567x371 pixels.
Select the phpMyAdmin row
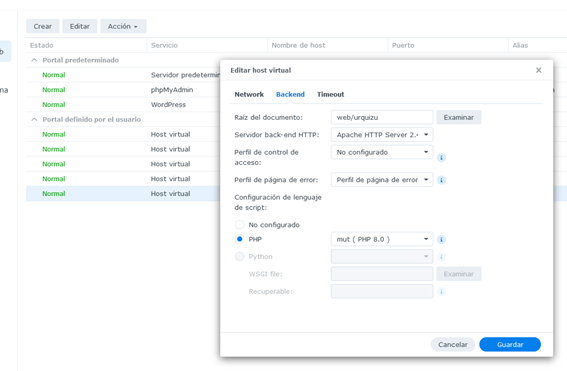pyautogui.click(x=123, y=90)
